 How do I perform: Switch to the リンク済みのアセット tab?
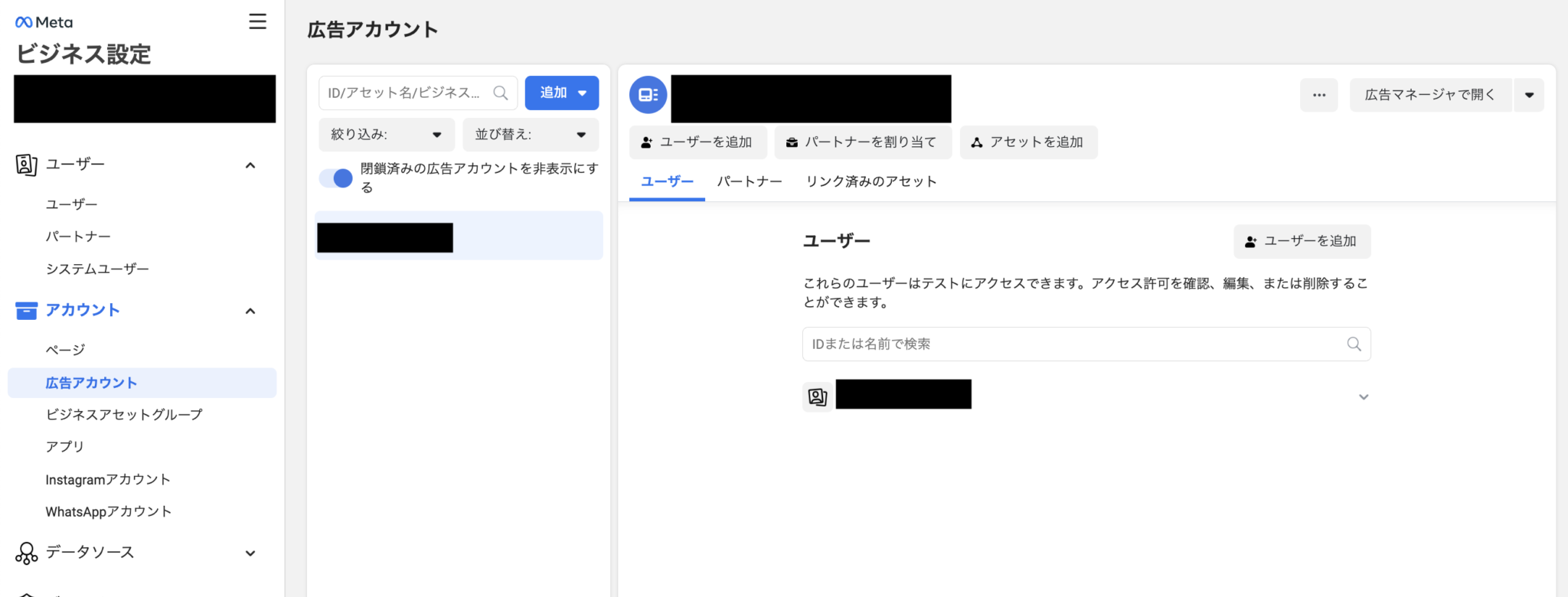871,181
